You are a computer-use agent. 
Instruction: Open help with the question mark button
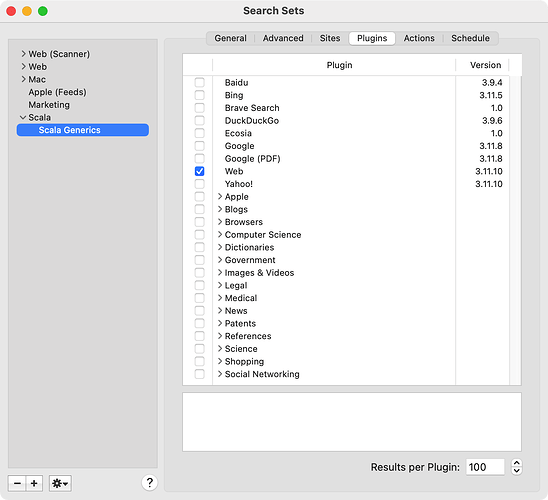(150, 483)
